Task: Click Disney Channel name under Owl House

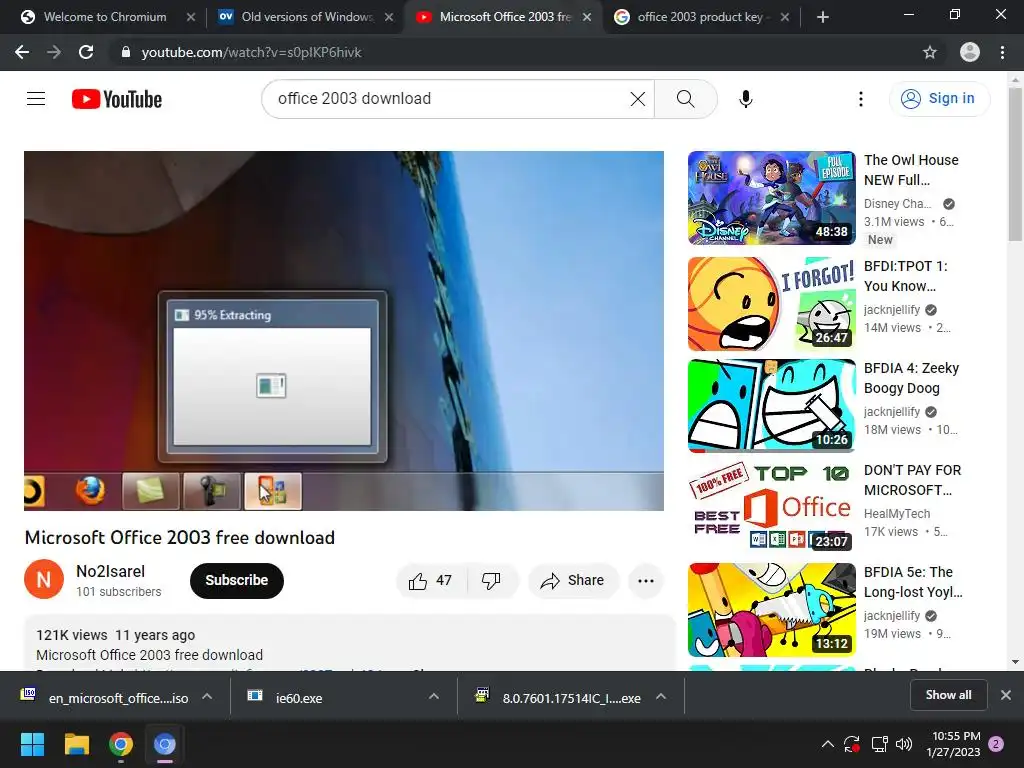Action: point(897,204)
